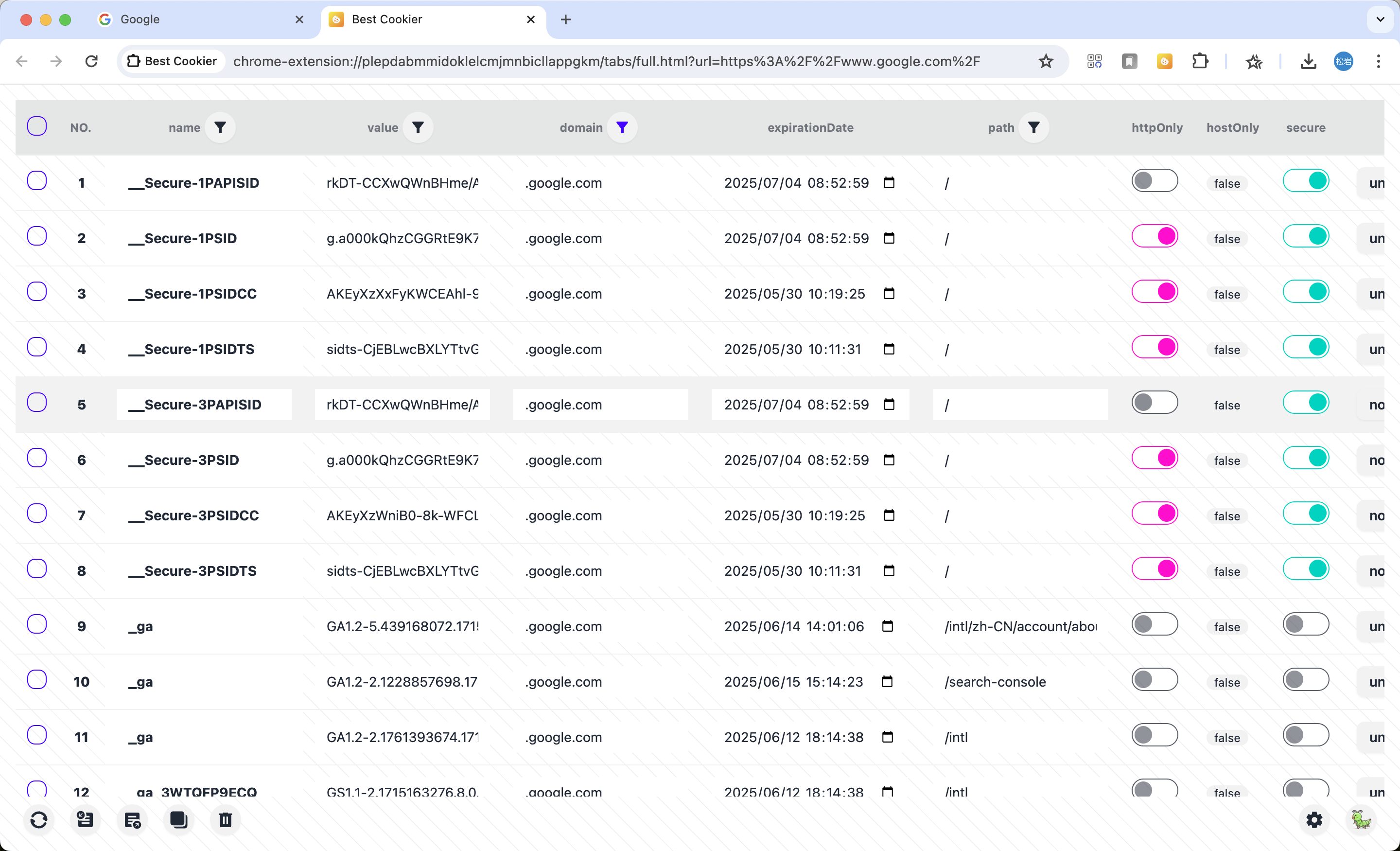Bookmark this page with the star icon
Viewport: 1400px width, 851px height.
1046,61
